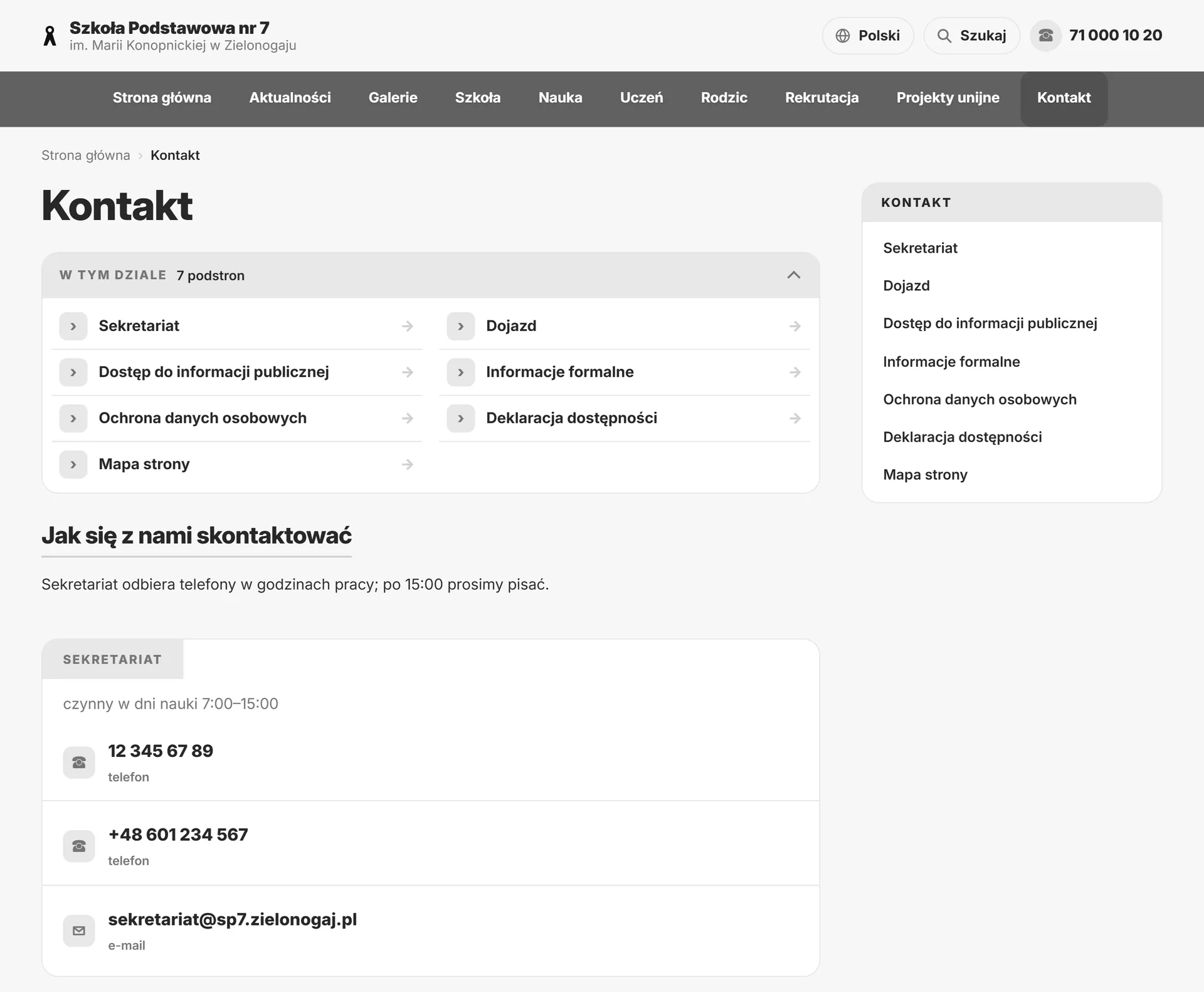This screenshot has height=992, width=1204.
Task: Click phone number +48 601 234 567
Action: [178, 835]
